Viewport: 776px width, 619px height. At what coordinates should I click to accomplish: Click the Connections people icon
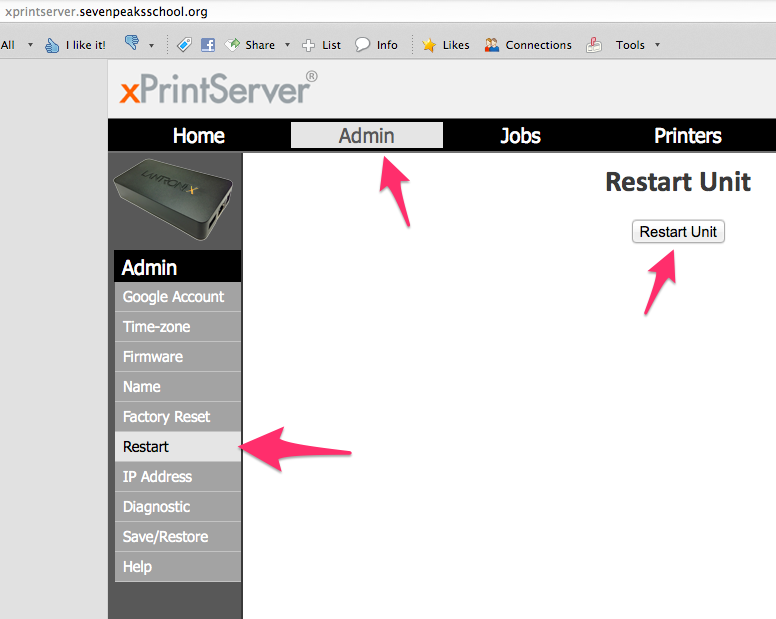pos(492,45)
